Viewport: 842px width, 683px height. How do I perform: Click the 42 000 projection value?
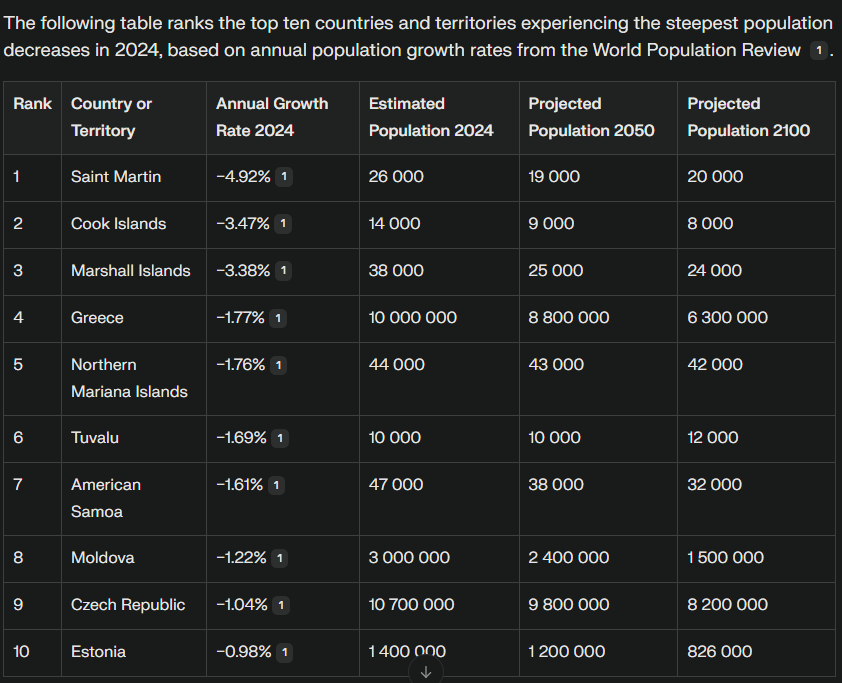click(715, 365)
